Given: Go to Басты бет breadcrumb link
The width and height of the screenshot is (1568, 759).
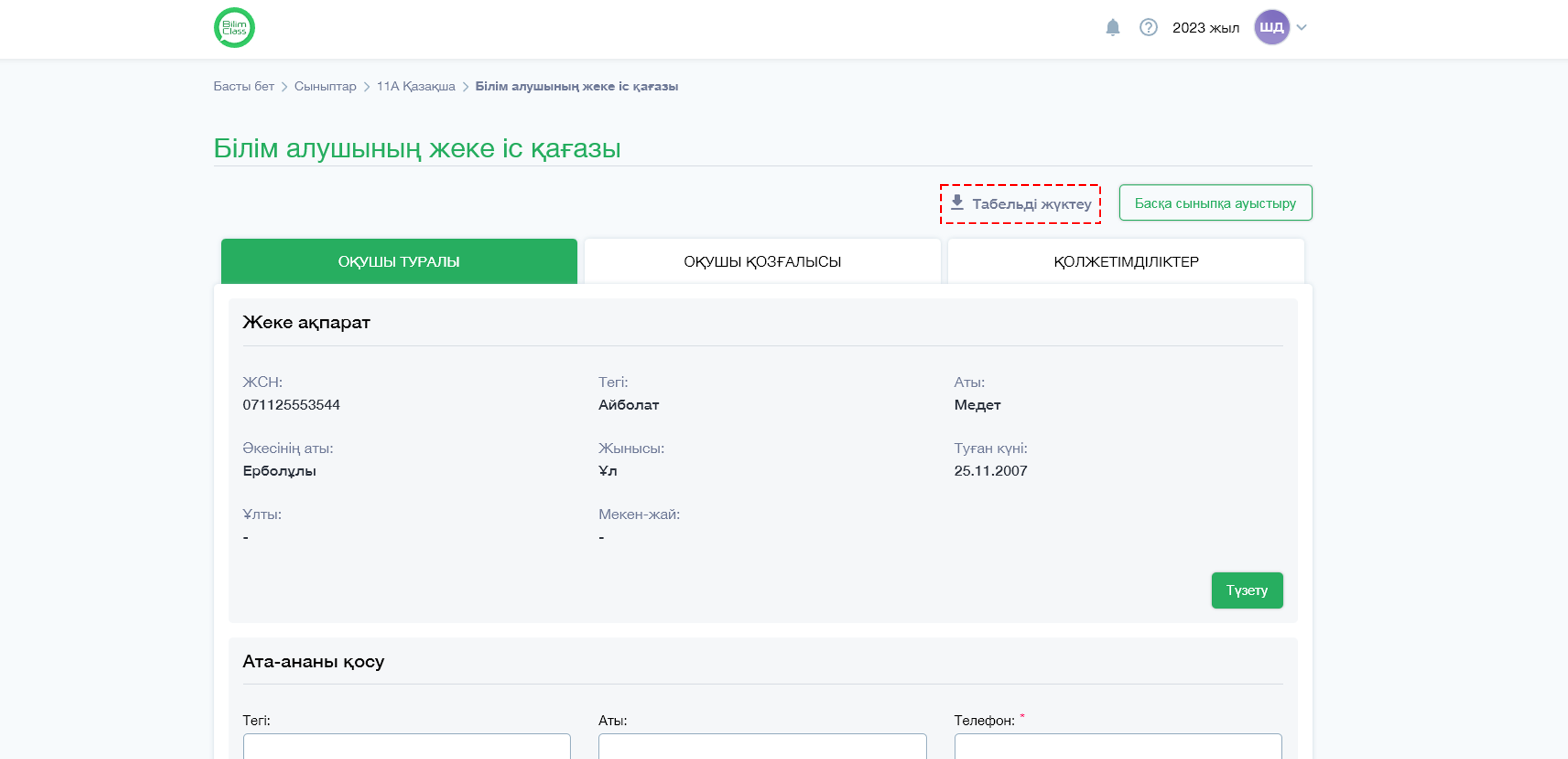Looking at the screenshot, I should 243,87.
